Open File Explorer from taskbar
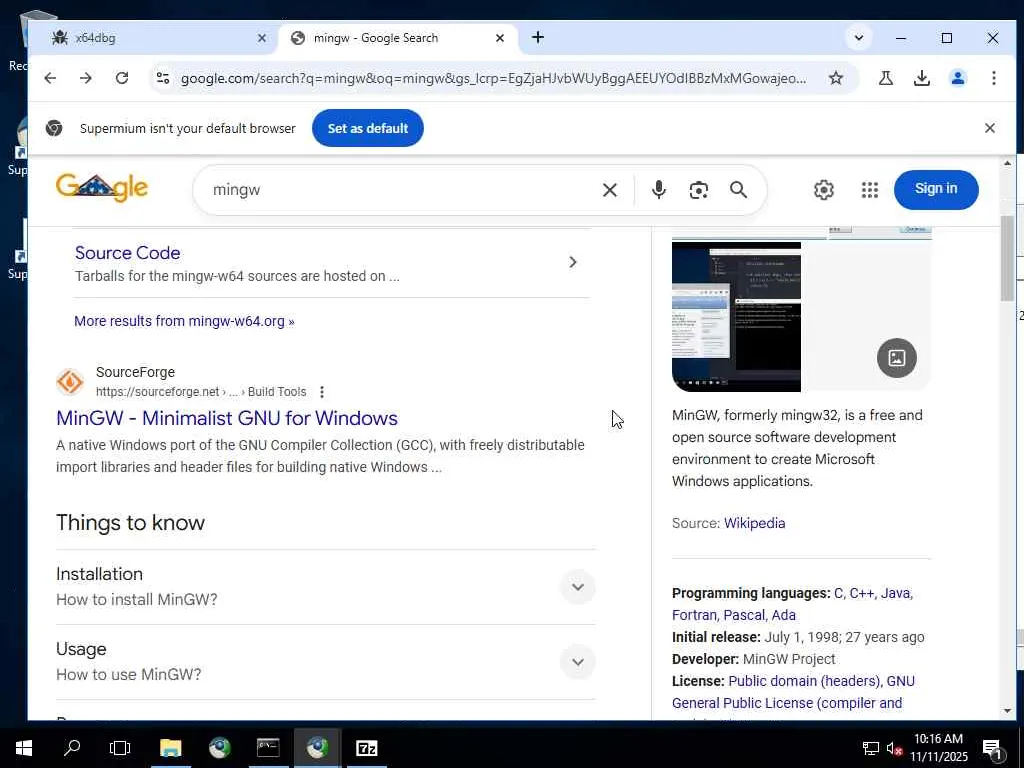This screenshot has width=1024, height=768. [x=170, y=748]
